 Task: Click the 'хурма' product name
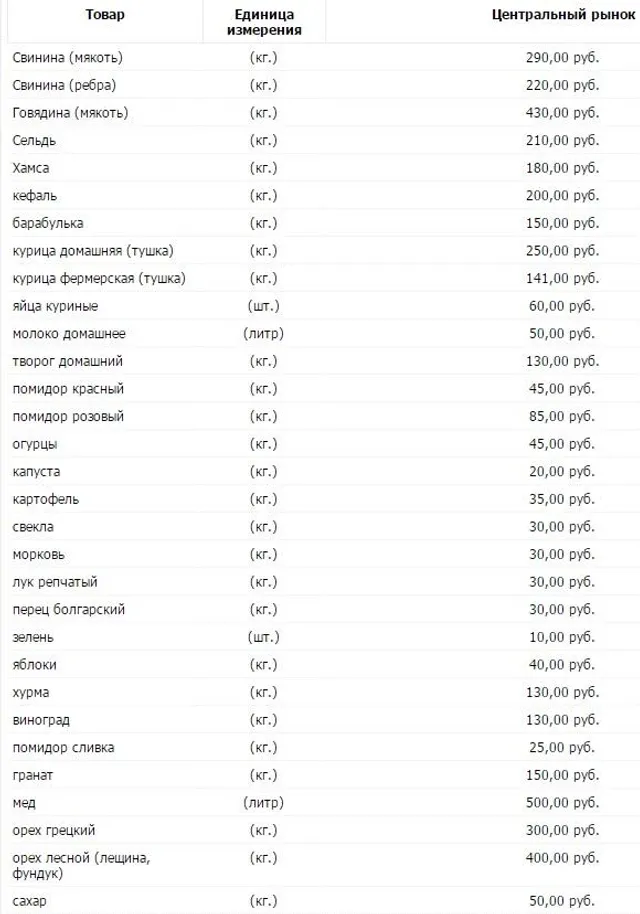(x=32, y=692)
